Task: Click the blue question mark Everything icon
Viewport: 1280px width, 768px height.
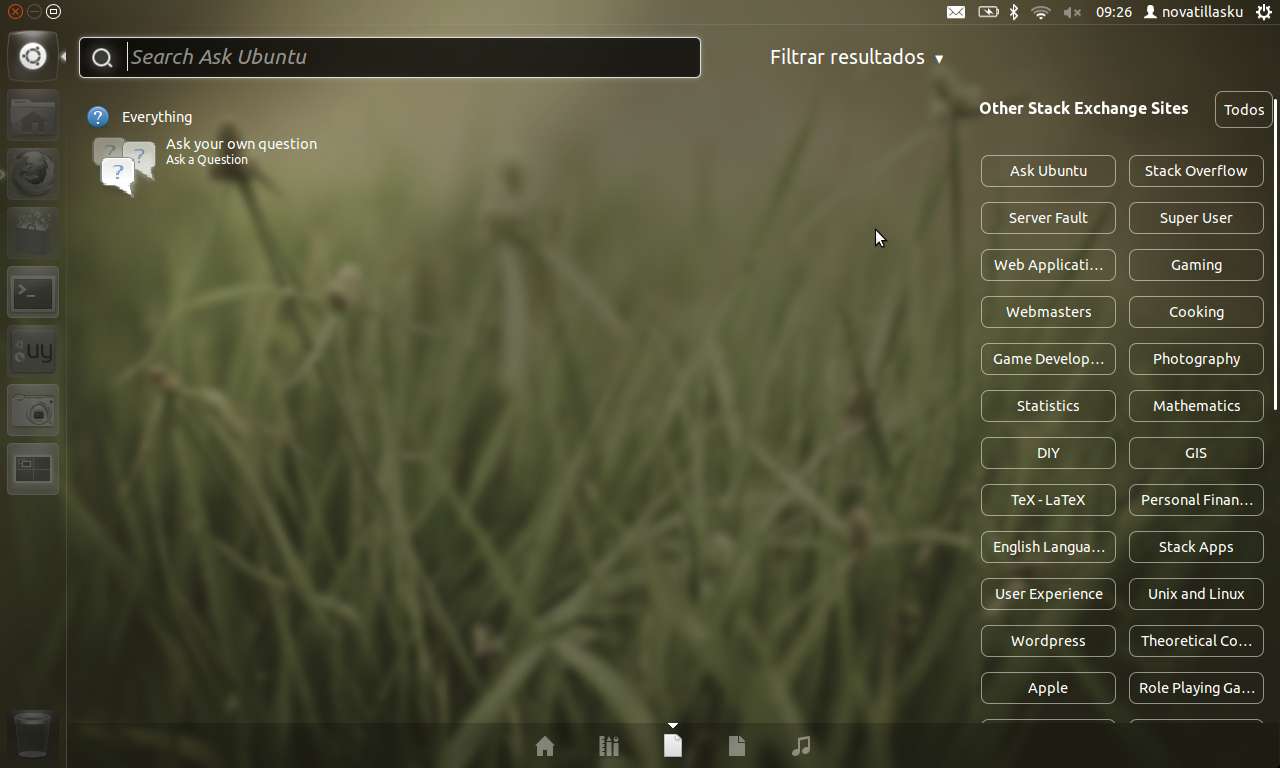Action: coord(98,117)
